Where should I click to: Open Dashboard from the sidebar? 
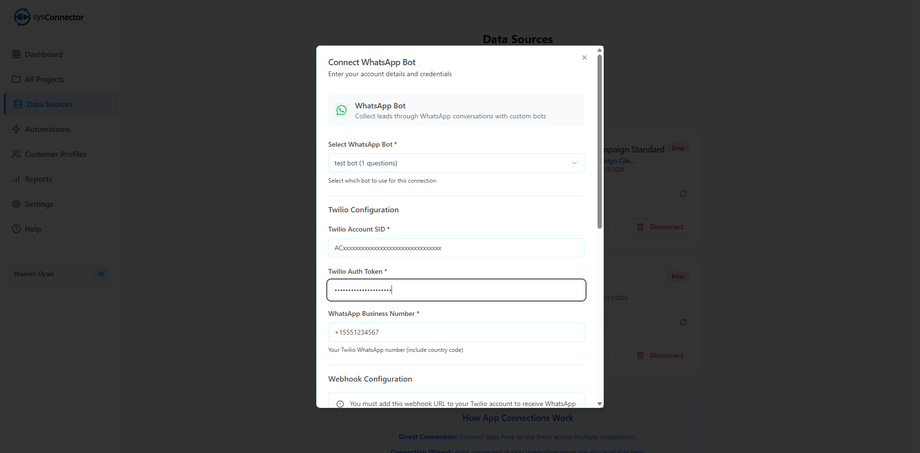[x=60, y=55]
